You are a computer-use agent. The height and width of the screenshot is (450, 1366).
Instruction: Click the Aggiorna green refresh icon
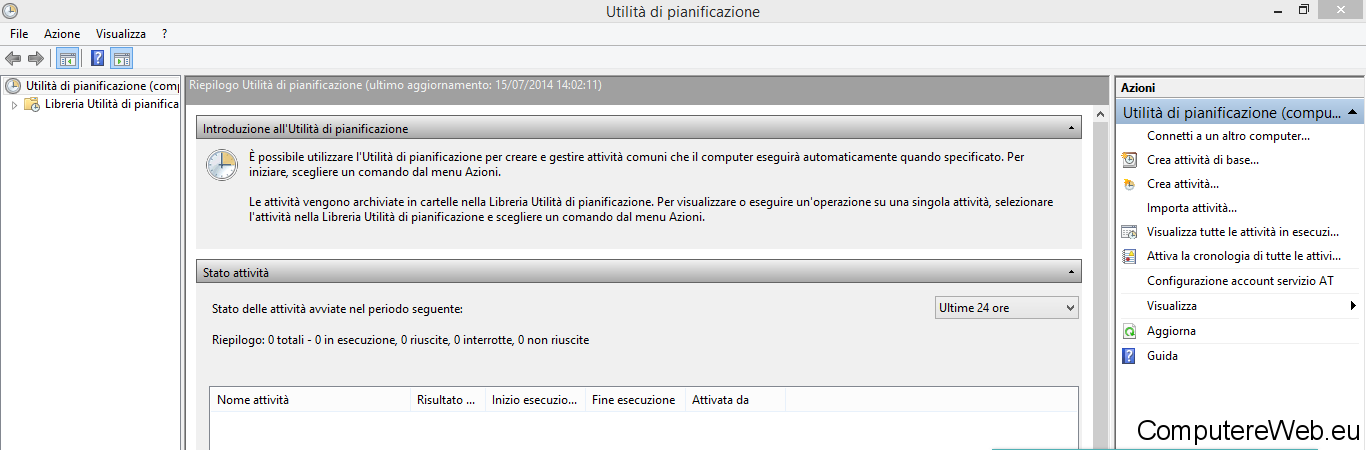pos(1129,331)
